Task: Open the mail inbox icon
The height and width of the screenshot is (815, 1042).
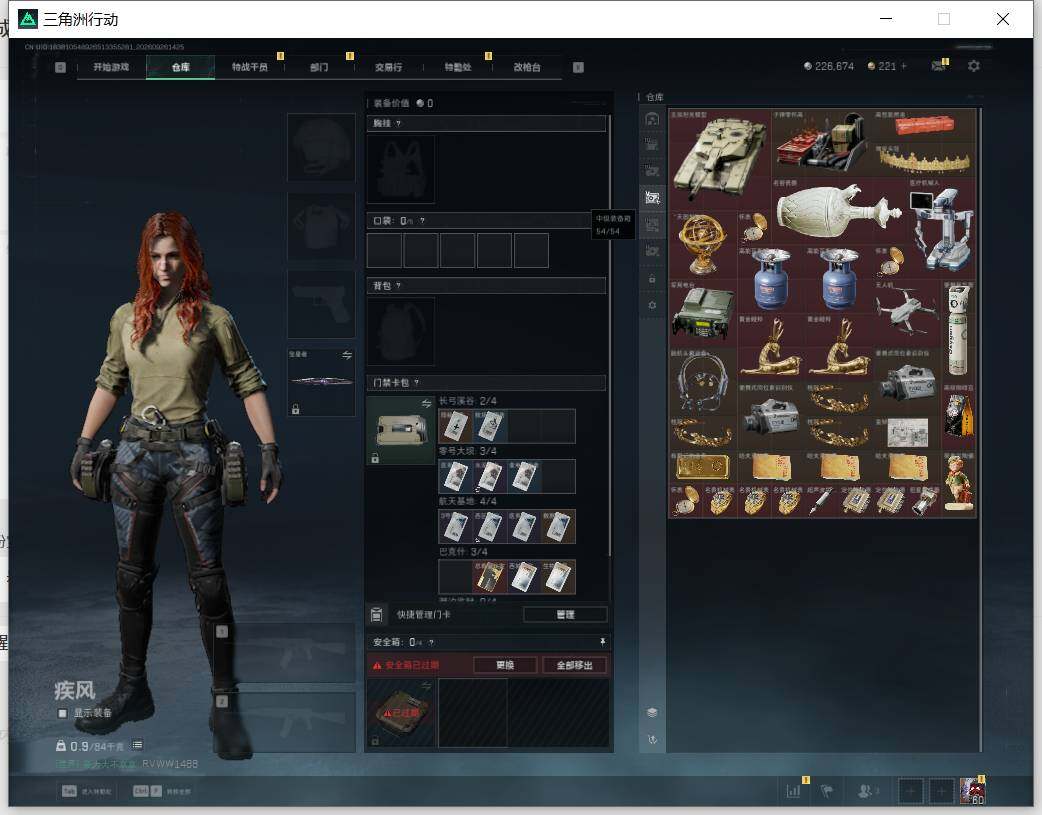Action: (x=938, y=66)
